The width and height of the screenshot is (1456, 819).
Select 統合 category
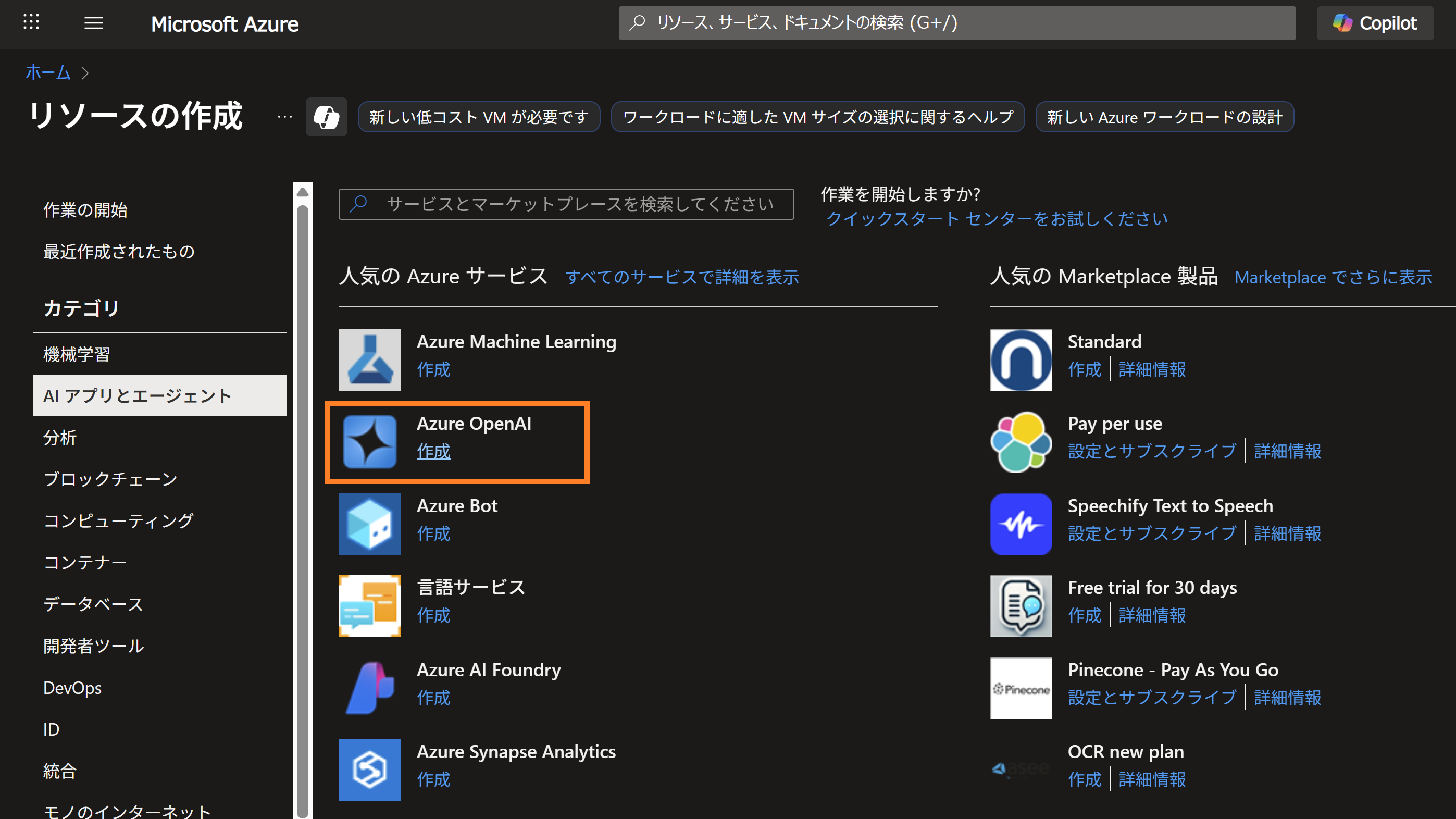tap(159, 771)
